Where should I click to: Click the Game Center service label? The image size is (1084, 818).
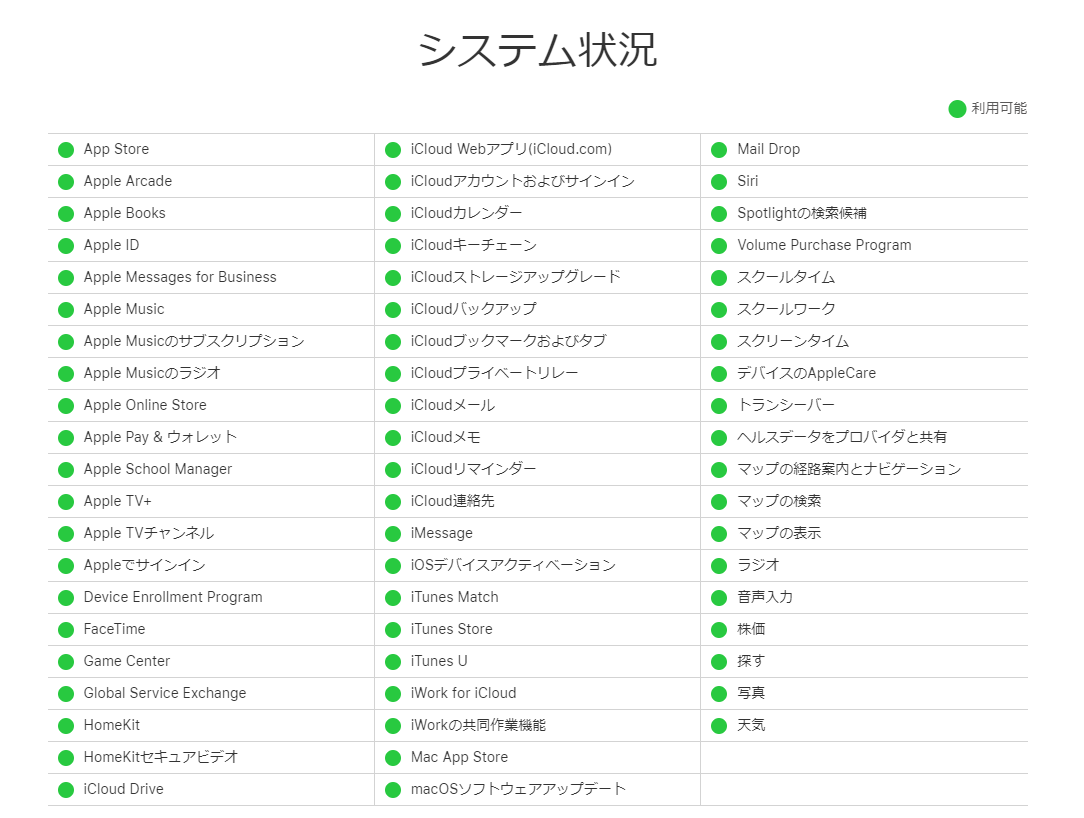tap(126, 661)
